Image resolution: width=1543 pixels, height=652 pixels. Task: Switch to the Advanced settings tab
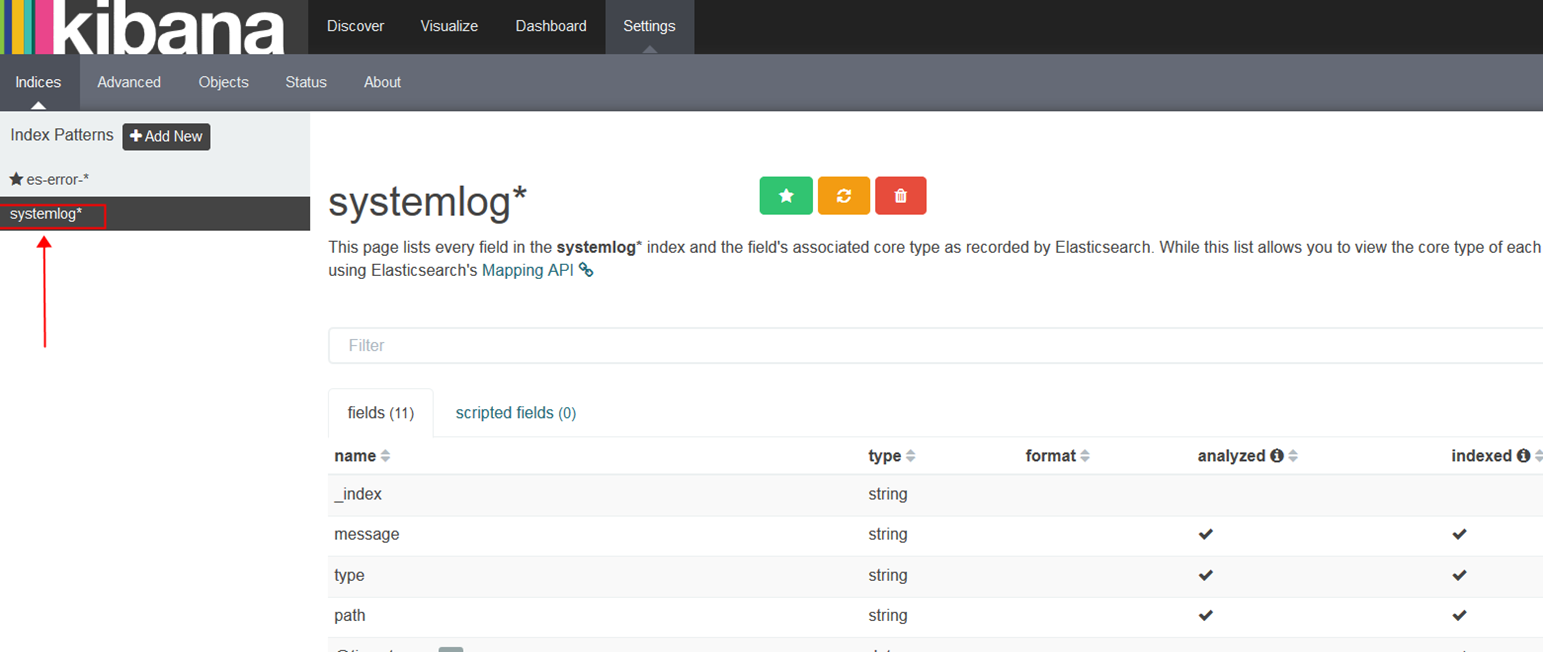(x=129, y=82)
